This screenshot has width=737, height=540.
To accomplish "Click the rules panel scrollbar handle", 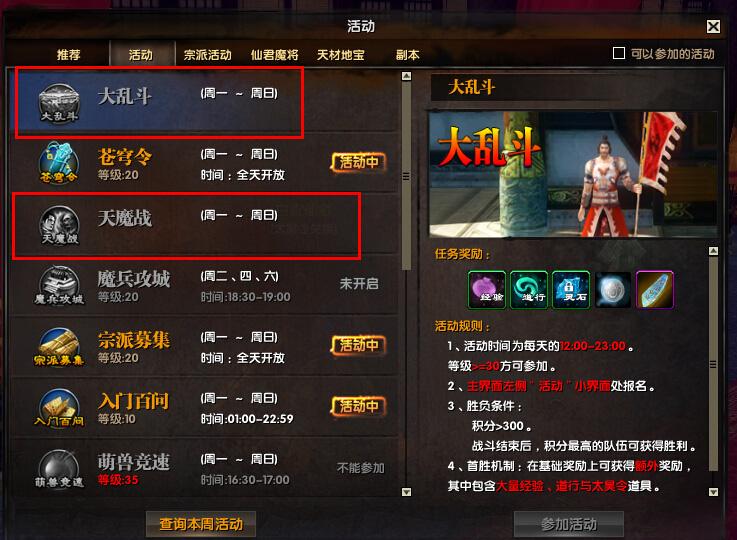I will [x=713, y=364].
